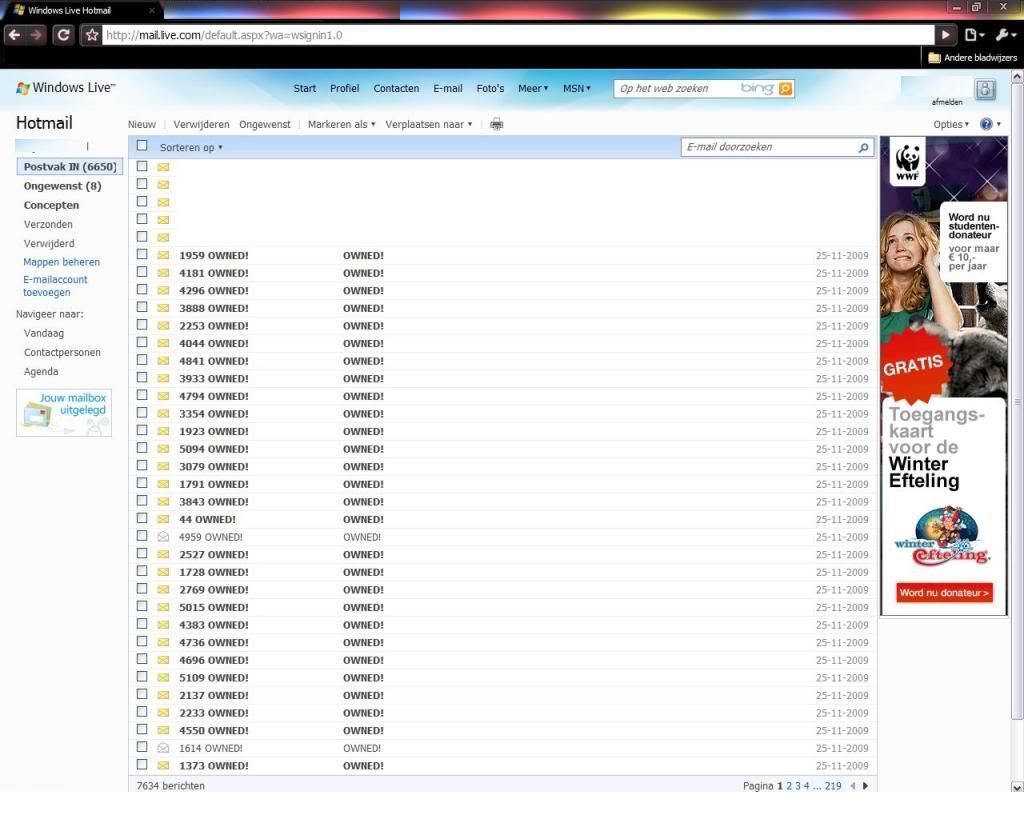Click the WWF panda logo in ad
The width and height of the screenshot is (1024, 819).
[x=908, y=161]
